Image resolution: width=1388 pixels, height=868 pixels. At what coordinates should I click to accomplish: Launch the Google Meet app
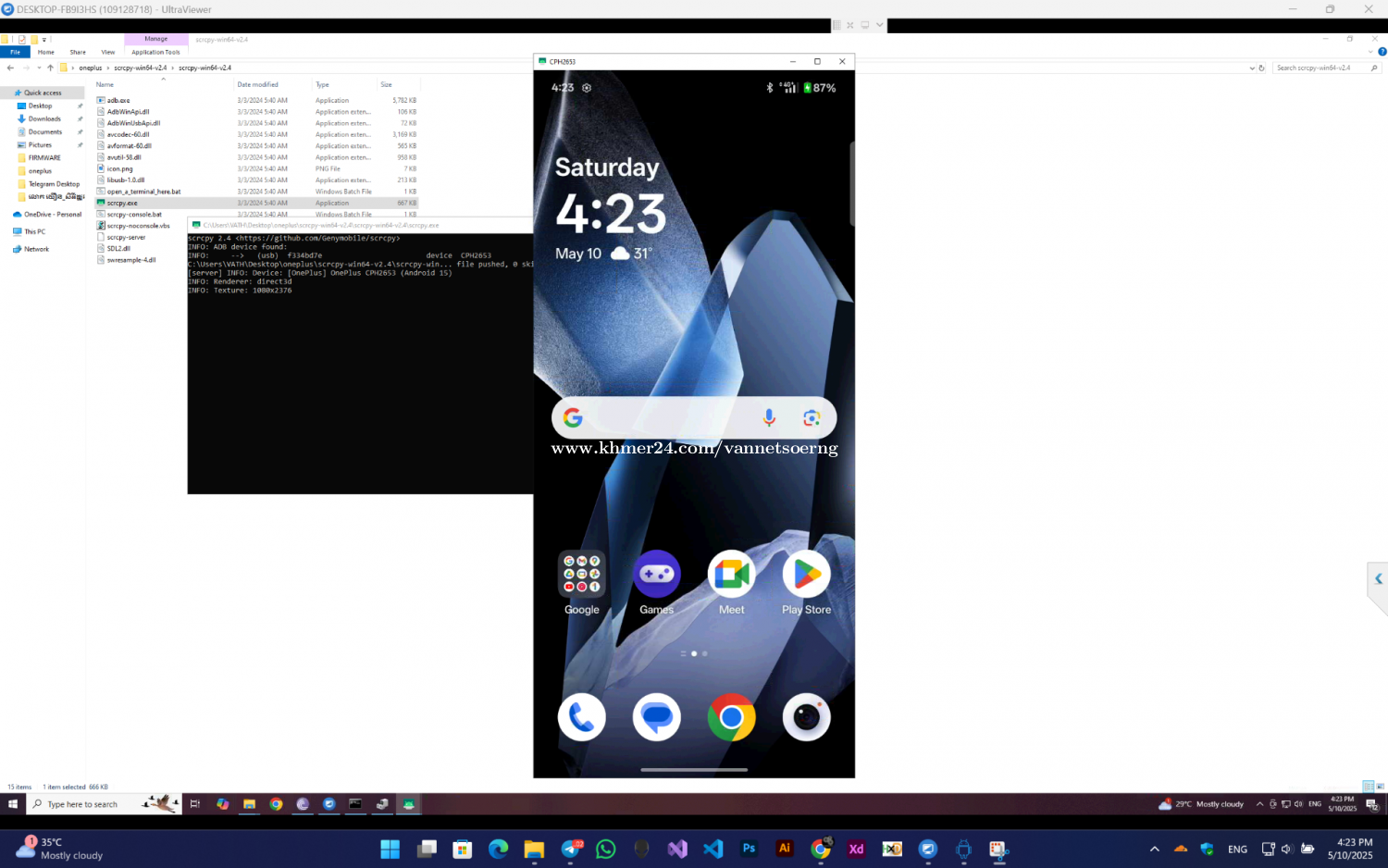pyautogui.click(x=731, y=575)
